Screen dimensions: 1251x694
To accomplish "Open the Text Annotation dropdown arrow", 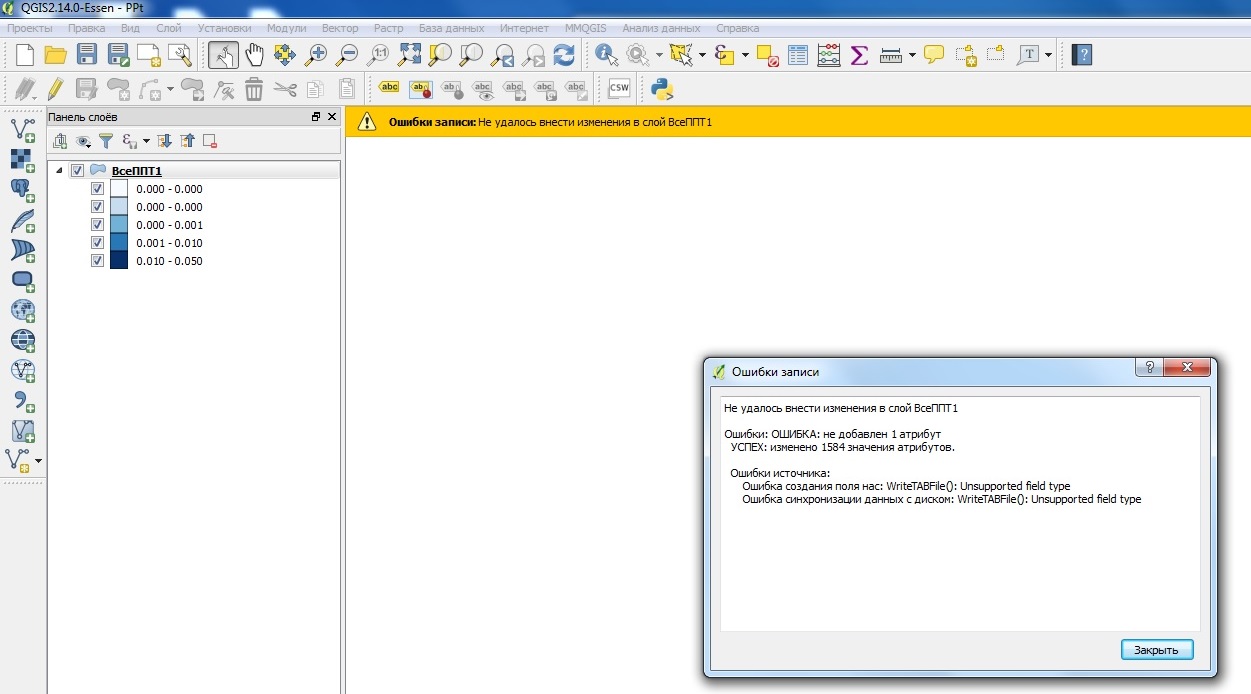I will pyautogui.click(x=1048, y=54).
